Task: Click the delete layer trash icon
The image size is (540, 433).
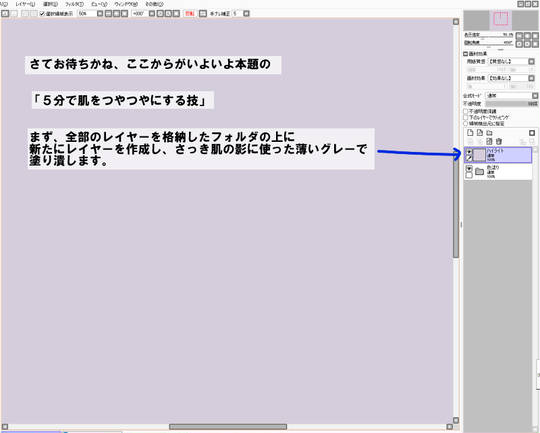Action: tap(499, 141)
